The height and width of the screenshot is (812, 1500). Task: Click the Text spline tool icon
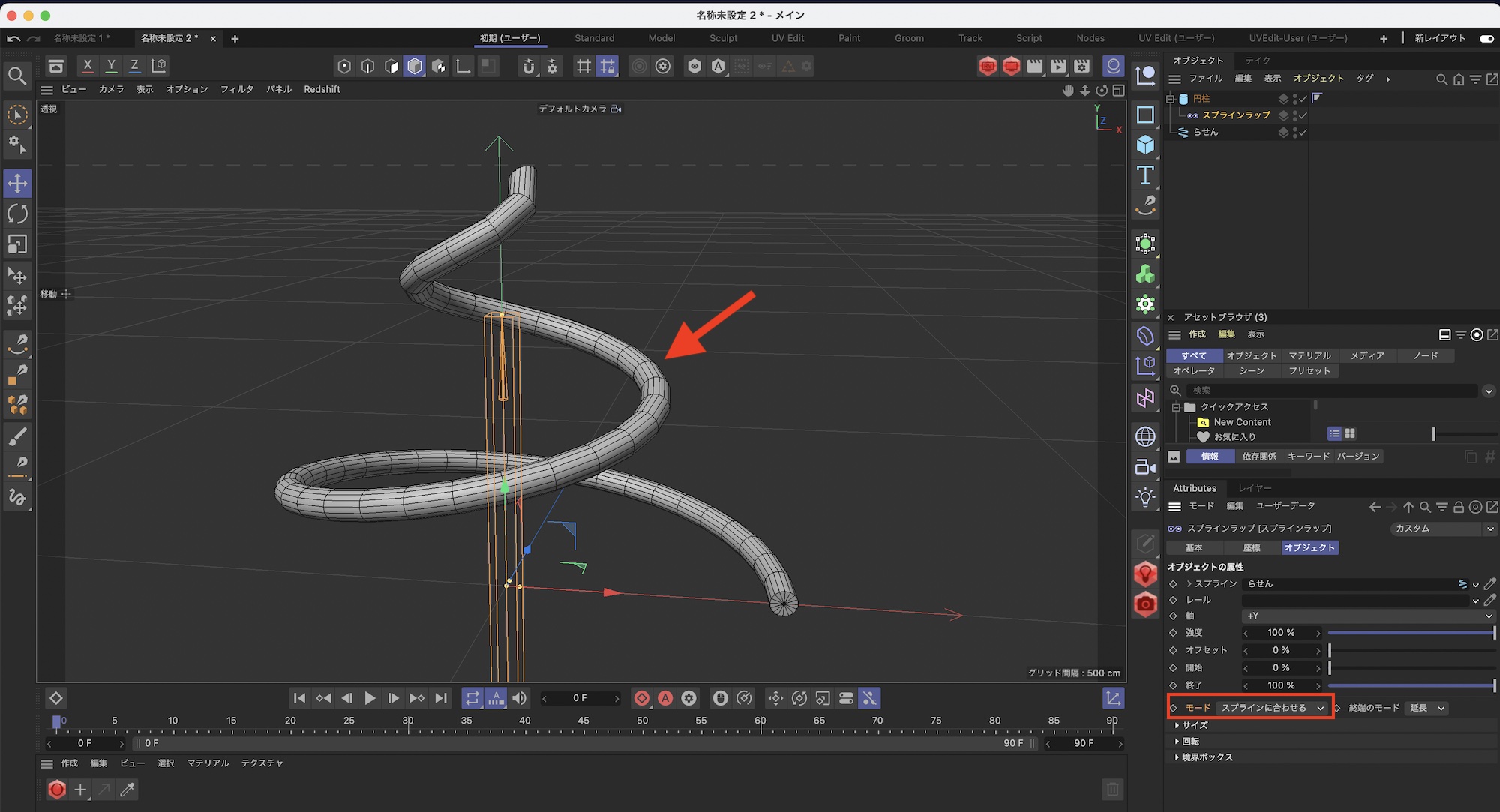(x=1145, y=175)
